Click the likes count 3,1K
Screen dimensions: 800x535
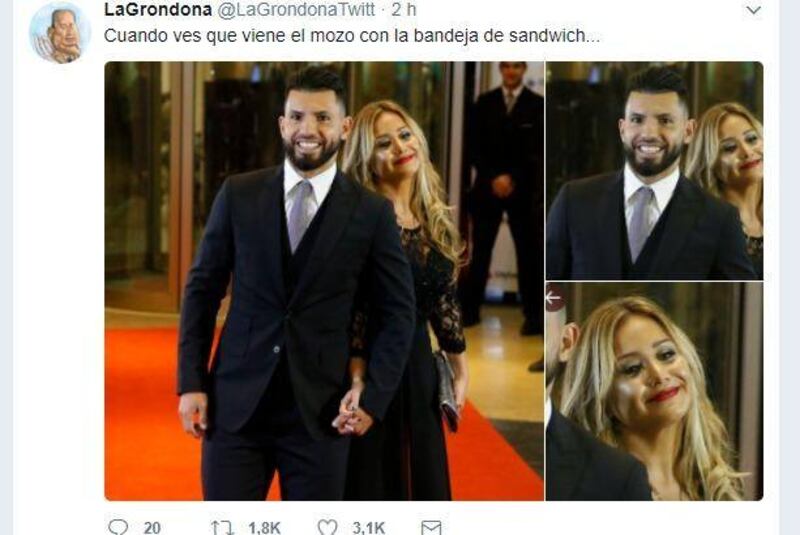coord(369,528)
